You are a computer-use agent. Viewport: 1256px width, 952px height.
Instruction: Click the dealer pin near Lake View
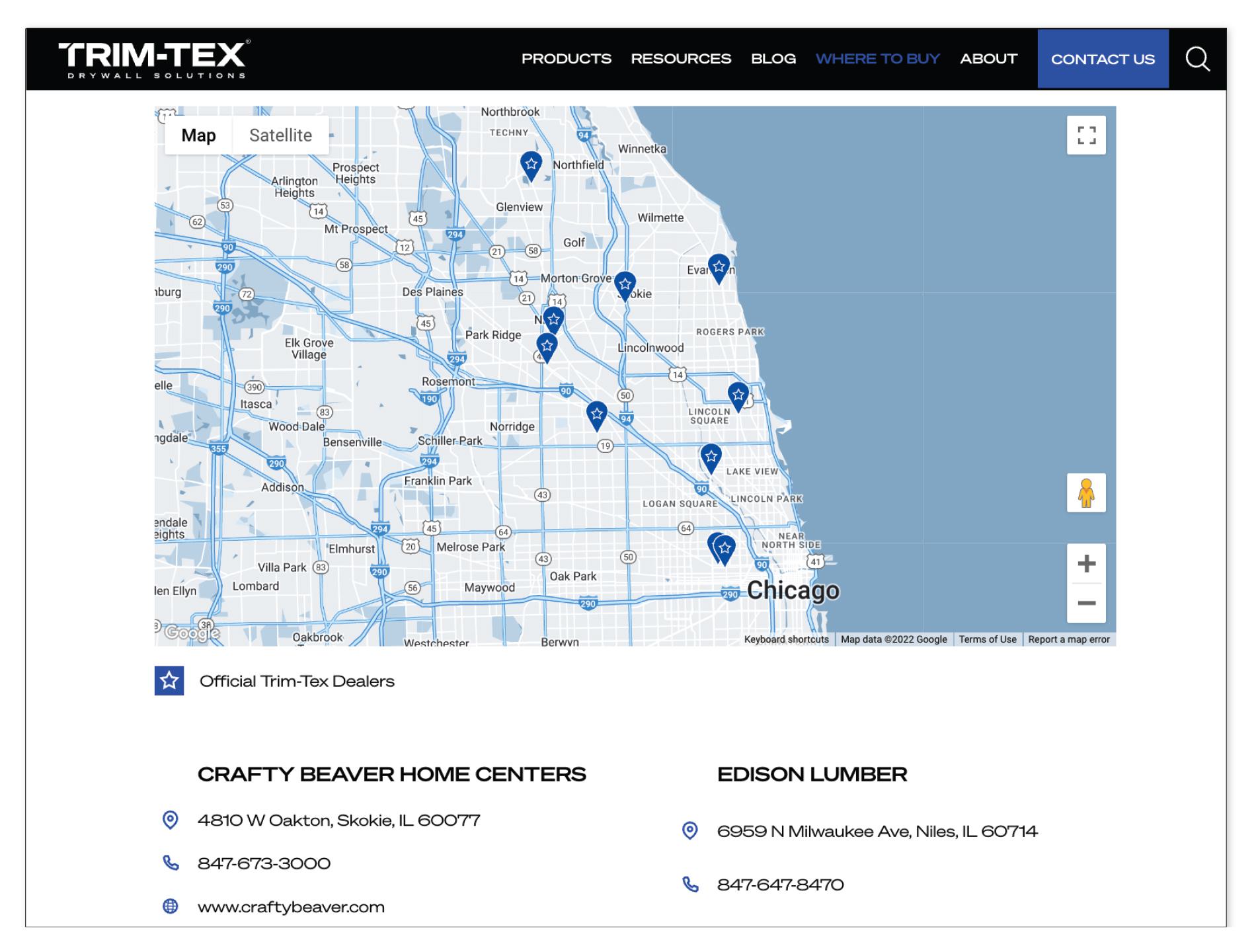(711, 457)
